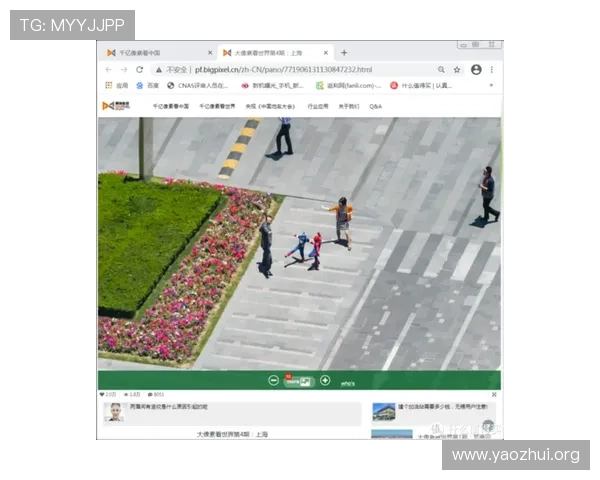600x480 pixels.
Task: Open the CNAS bookmark
Action: (x=197, y=85)
